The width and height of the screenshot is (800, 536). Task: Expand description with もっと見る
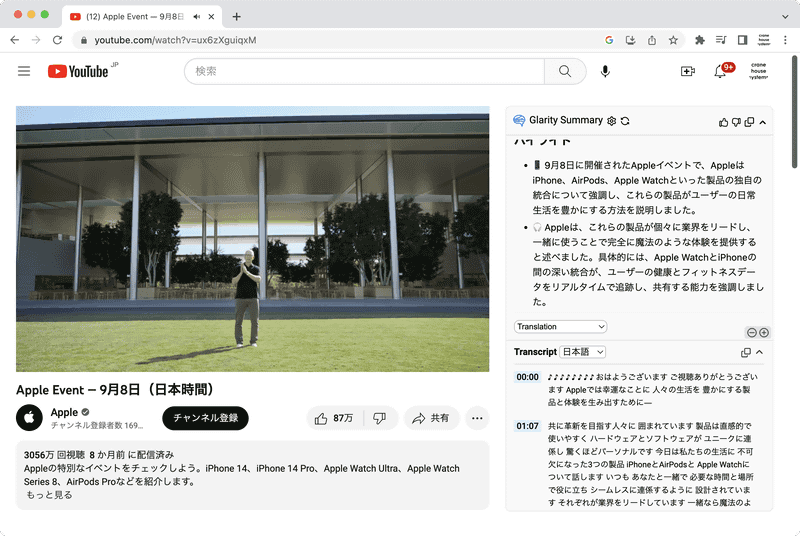(x=49, y=495)
